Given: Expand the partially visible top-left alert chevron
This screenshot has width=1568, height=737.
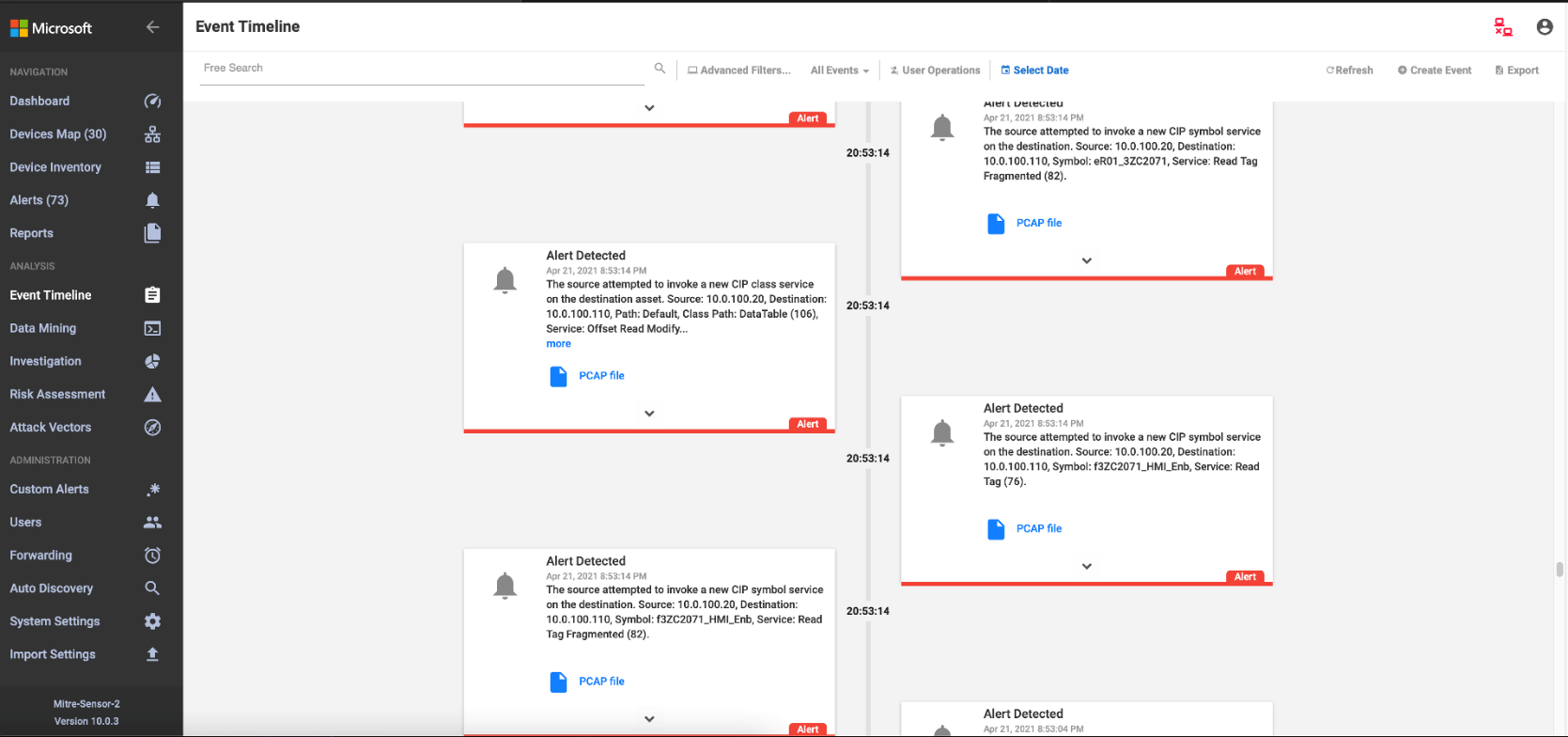Looking at the screenshot, I should (x=649, y=108).
